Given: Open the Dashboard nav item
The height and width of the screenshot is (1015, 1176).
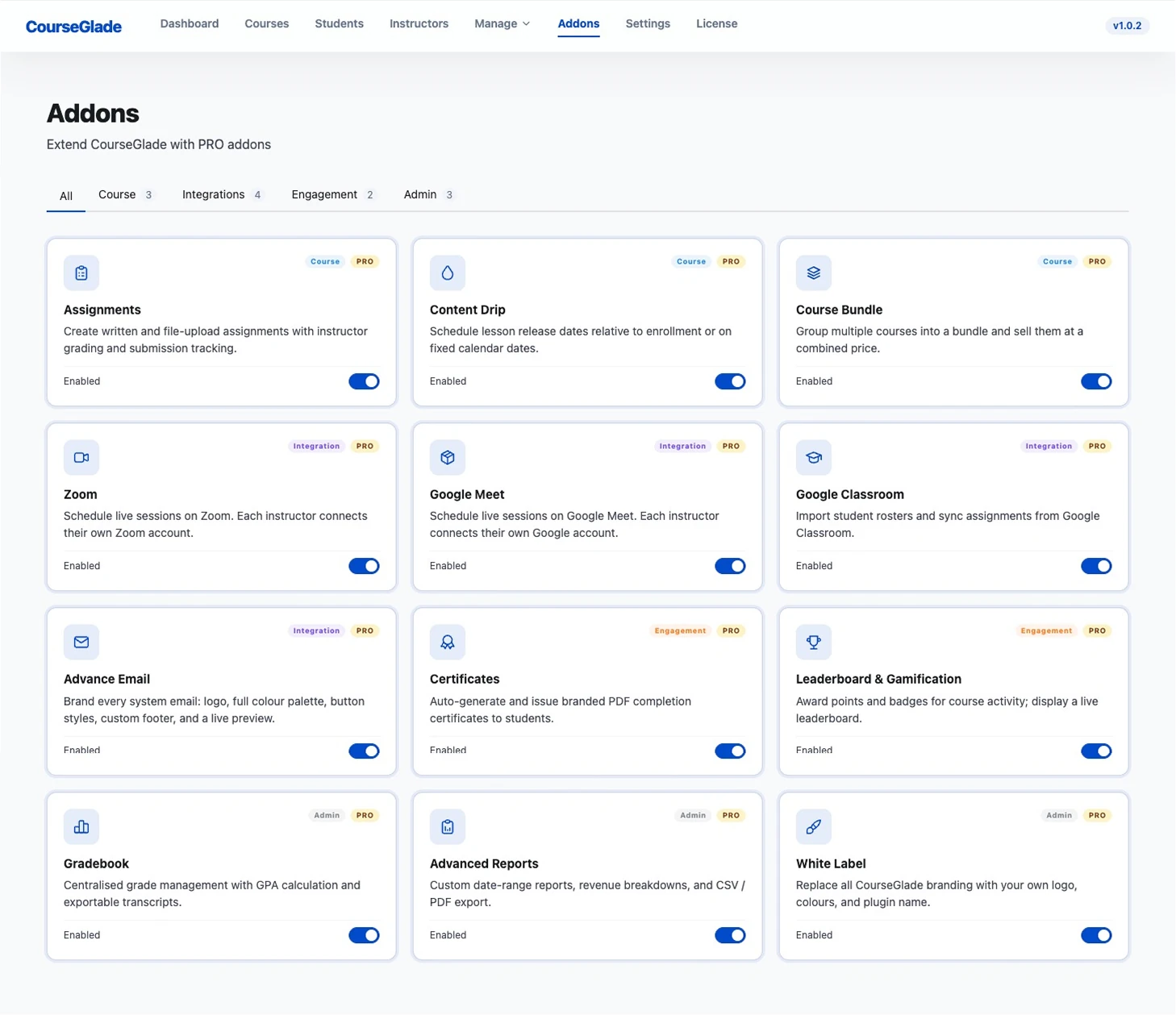Looking at the screenshot, I should tap(190, 23).
